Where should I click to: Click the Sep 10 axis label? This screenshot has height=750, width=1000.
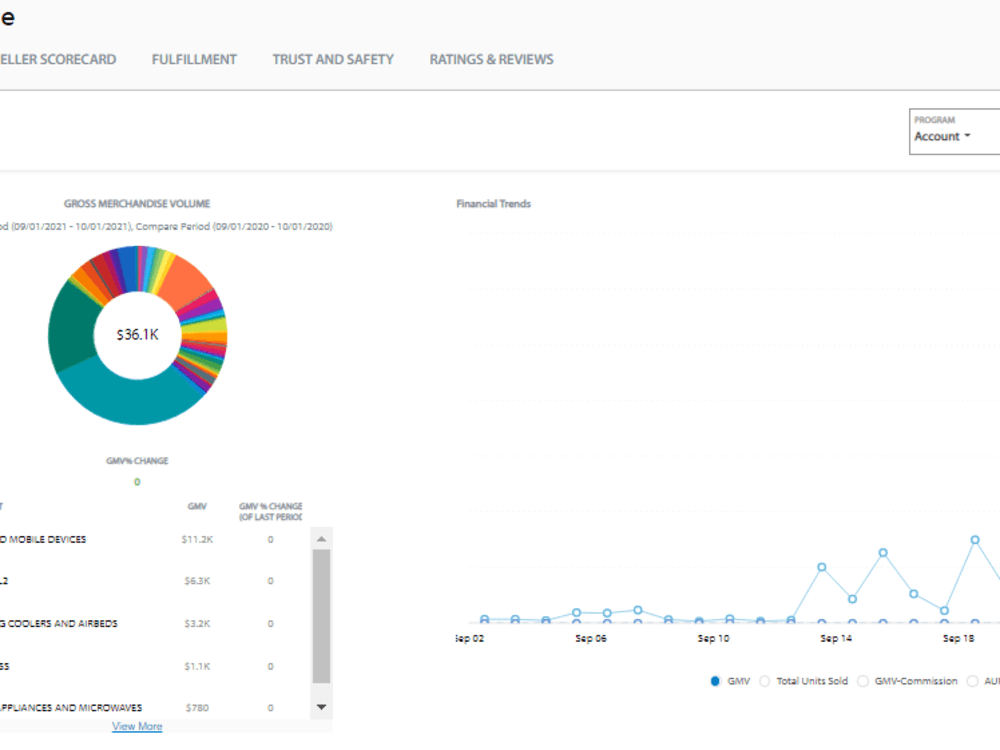pyautogui.click(x=713, y=638)
